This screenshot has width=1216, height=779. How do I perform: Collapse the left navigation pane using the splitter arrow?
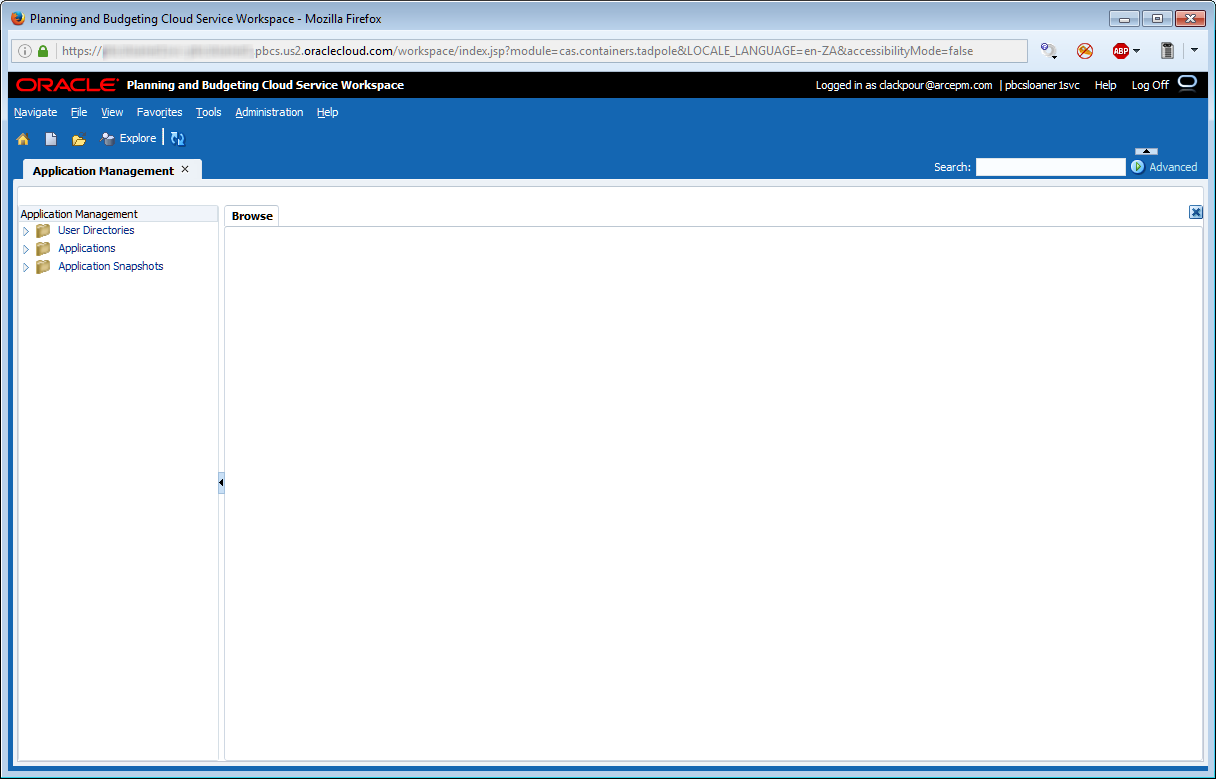click(221, 483)
